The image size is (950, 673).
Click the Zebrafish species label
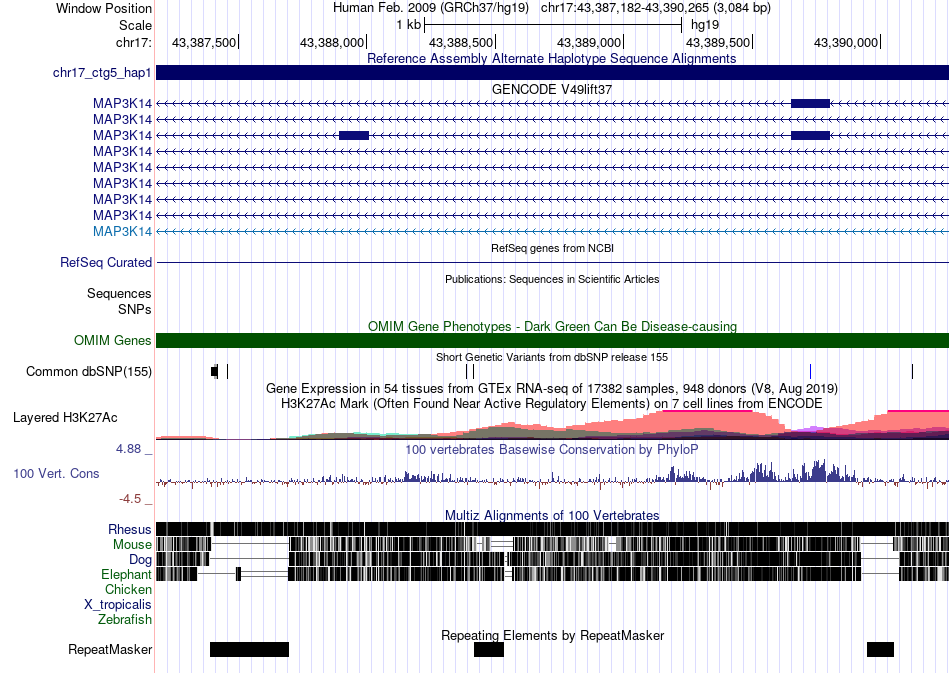click(125, 620)
